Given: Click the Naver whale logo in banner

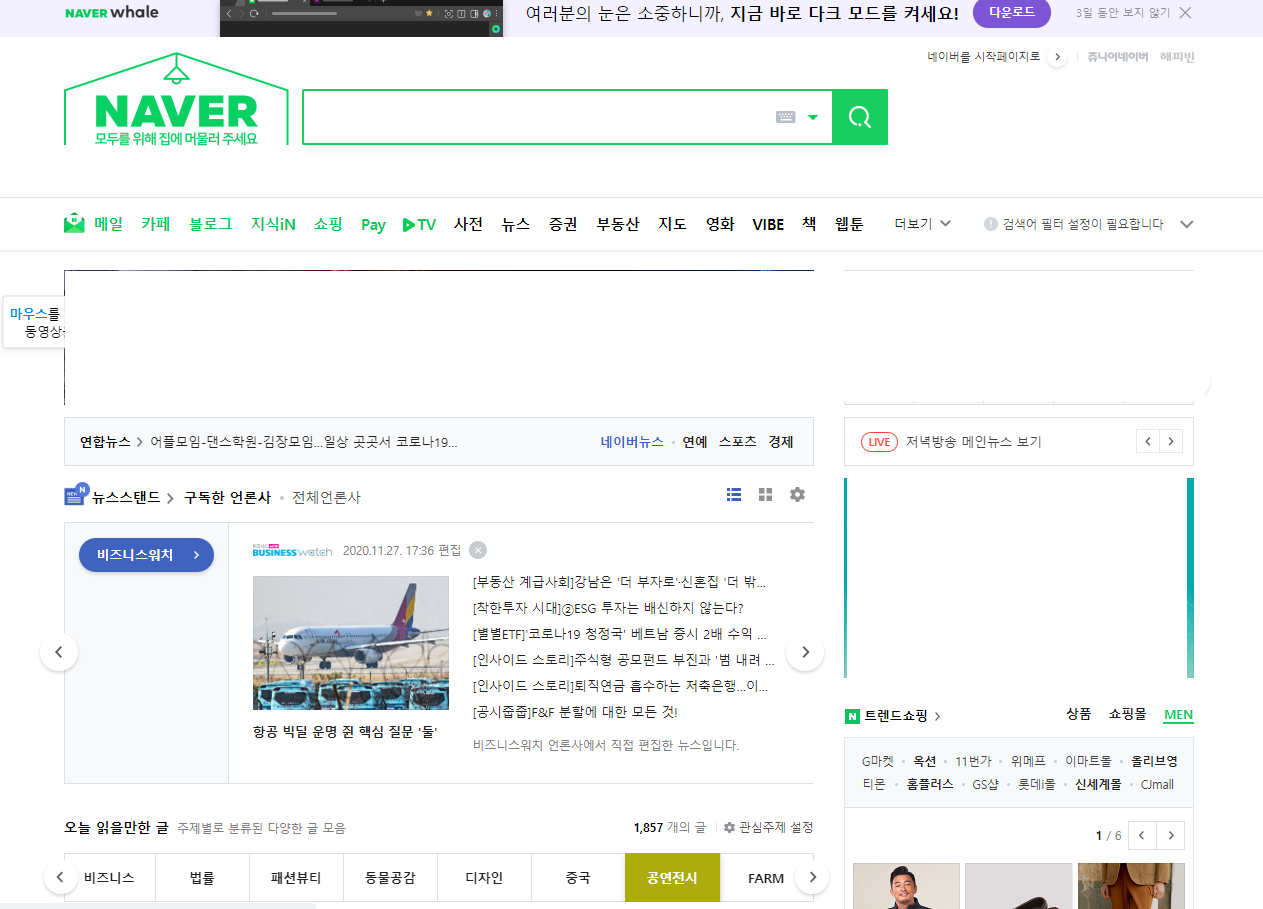Looking at the screenshot, I should tap(112, 13).
